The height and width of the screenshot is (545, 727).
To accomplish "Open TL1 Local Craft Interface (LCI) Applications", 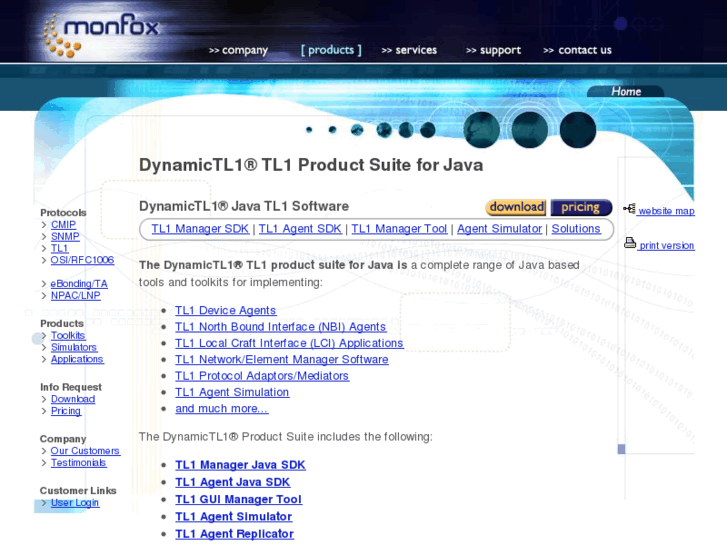I will (289, 343).
